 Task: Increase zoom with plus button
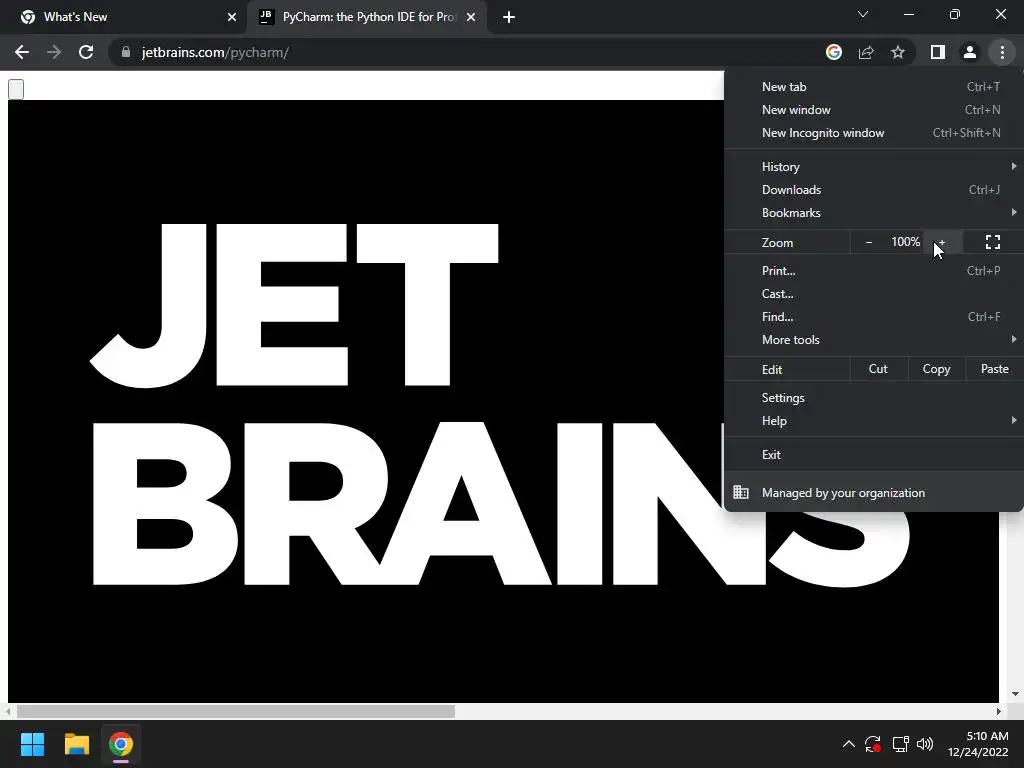(942, 242)
